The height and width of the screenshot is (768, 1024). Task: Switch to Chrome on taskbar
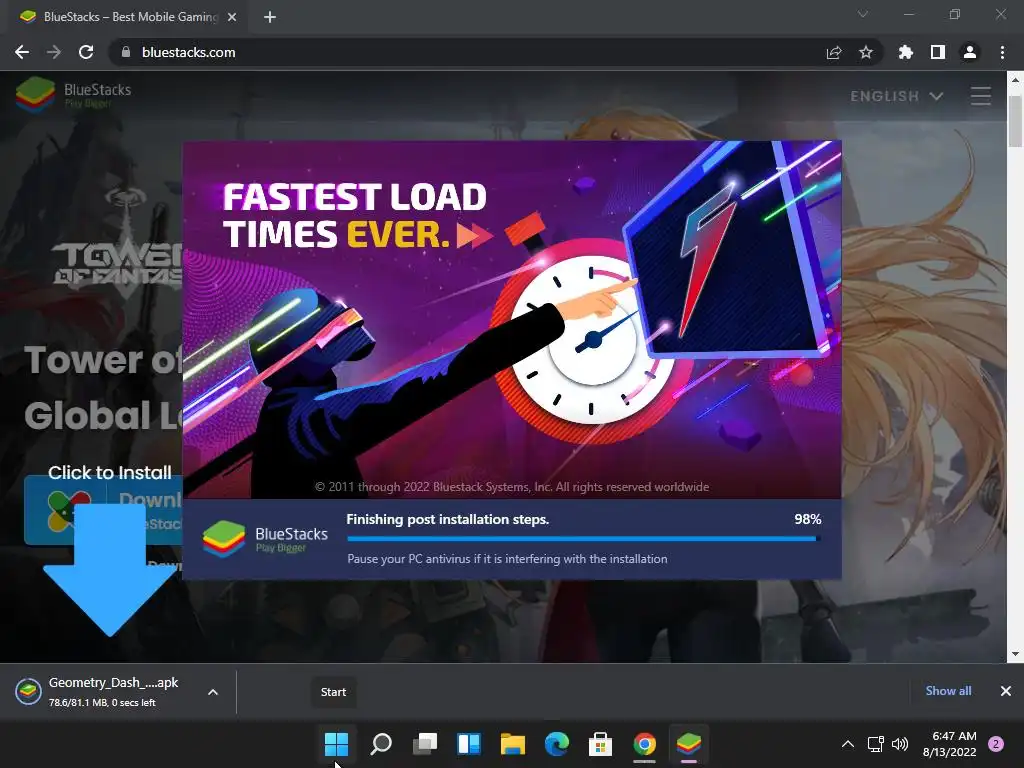(x=645, y=744)
